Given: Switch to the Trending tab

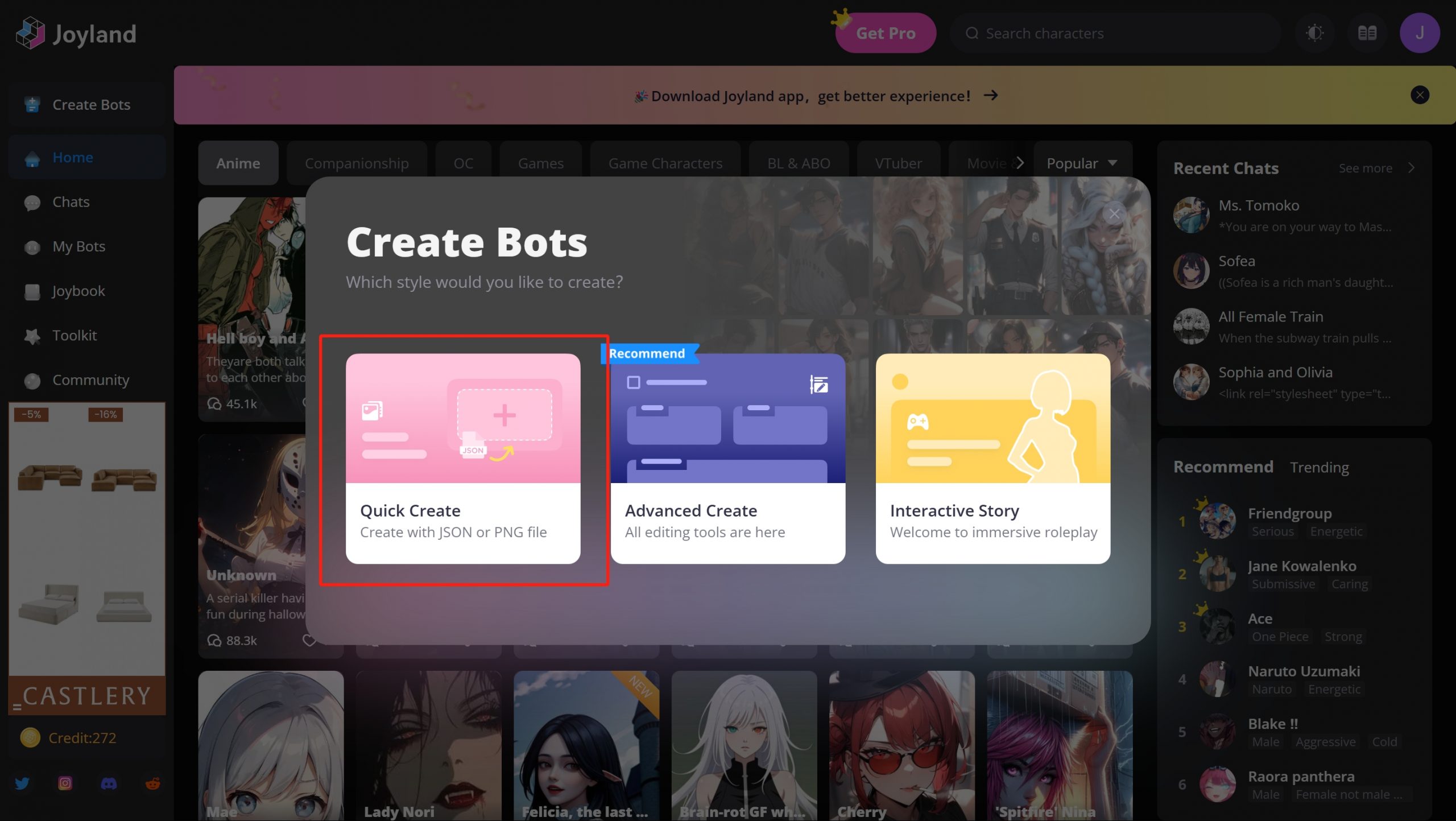Looking at the screenshot, I should point(1319,467).
